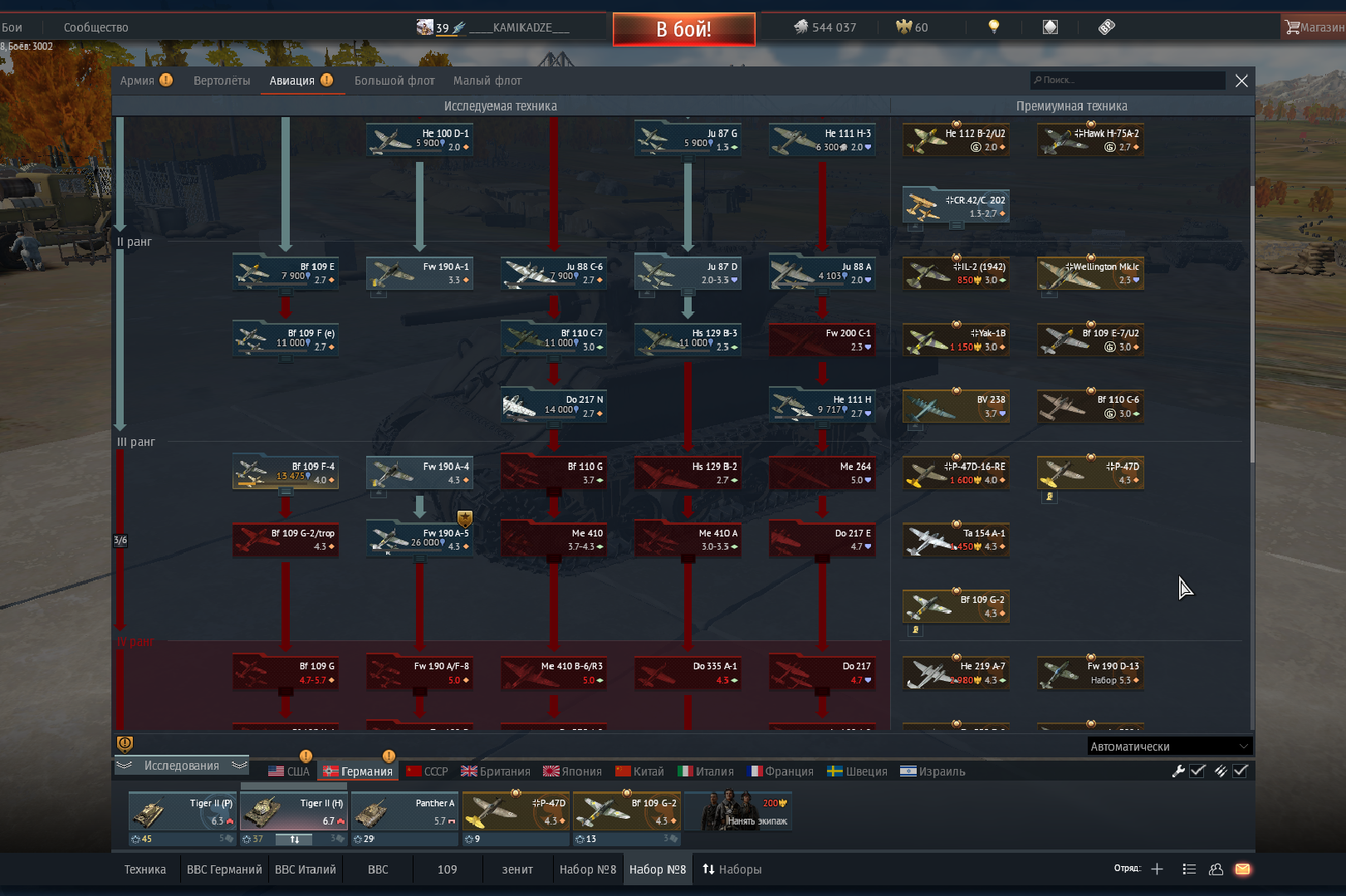Click the В бой! battle button
Image resolution: width=1346 pixels, height=896 pixels.
click(x=683, y=29)
